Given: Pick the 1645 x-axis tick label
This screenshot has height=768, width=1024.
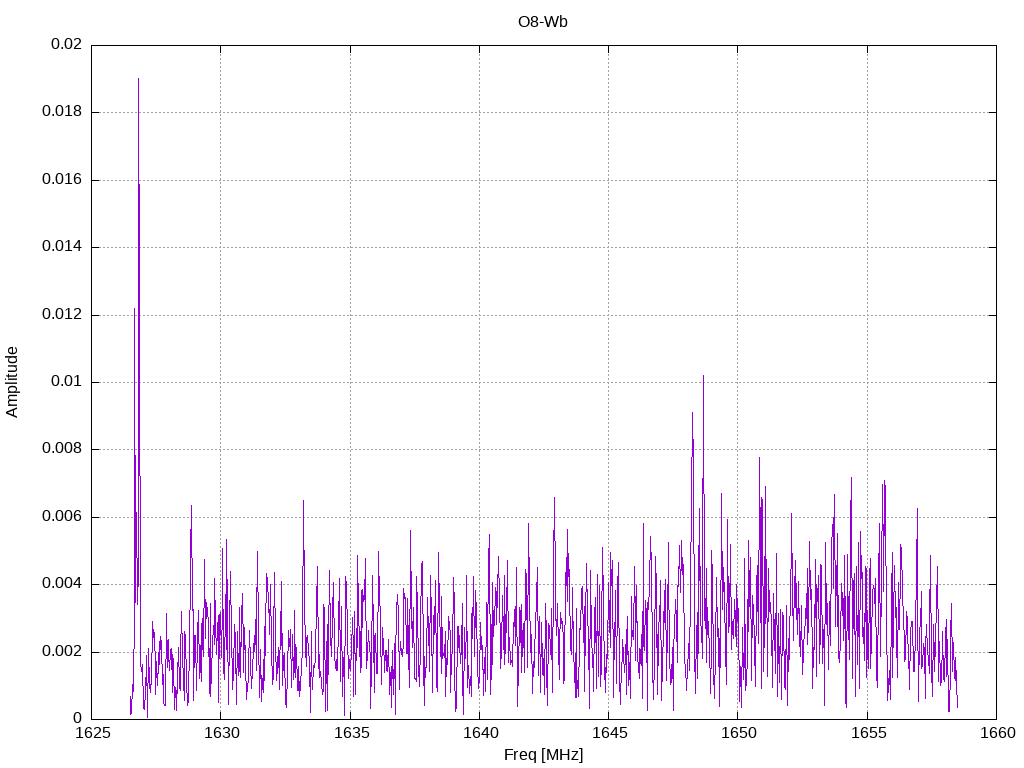Looking at the screenshot, I should [608, 734].
